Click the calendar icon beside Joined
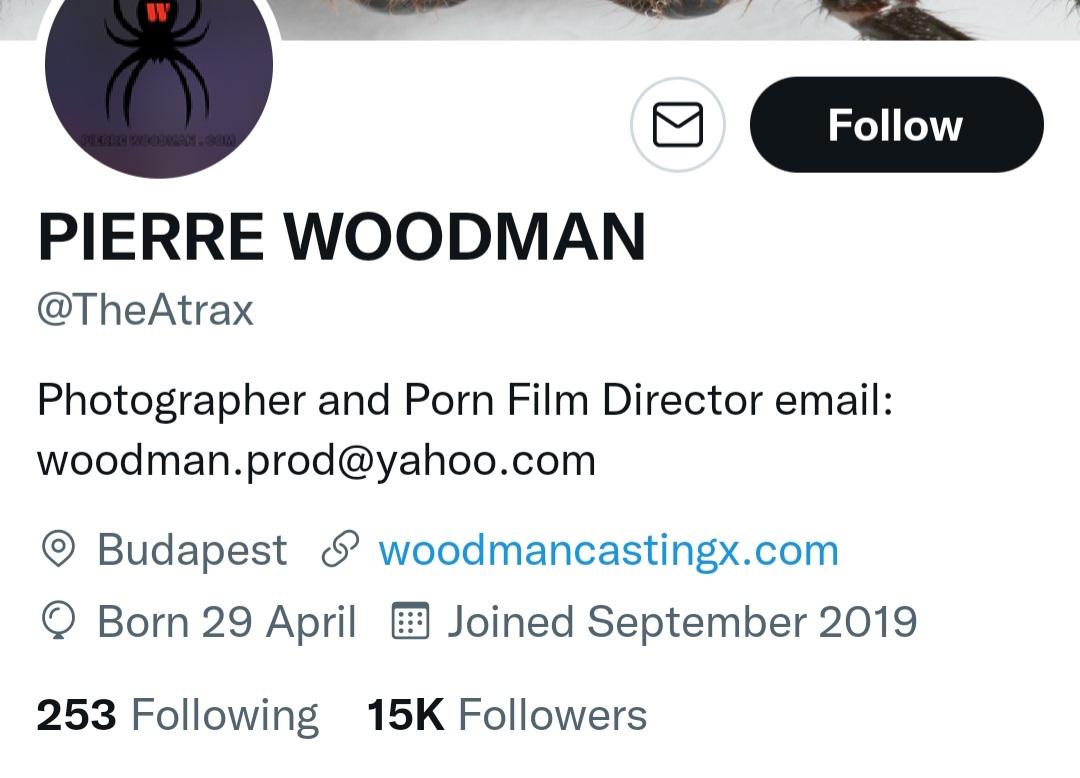Screen dimensions: 1080x778 tap(408, 622)
